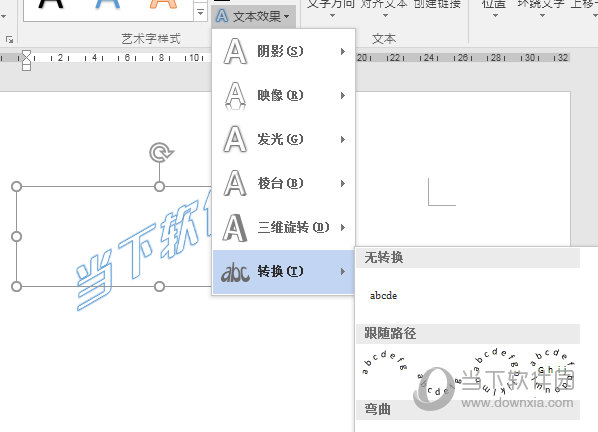Click the bottom-middle handle of WordArt box
Screen dimensions: 598x432
click(x=159, y=286)
